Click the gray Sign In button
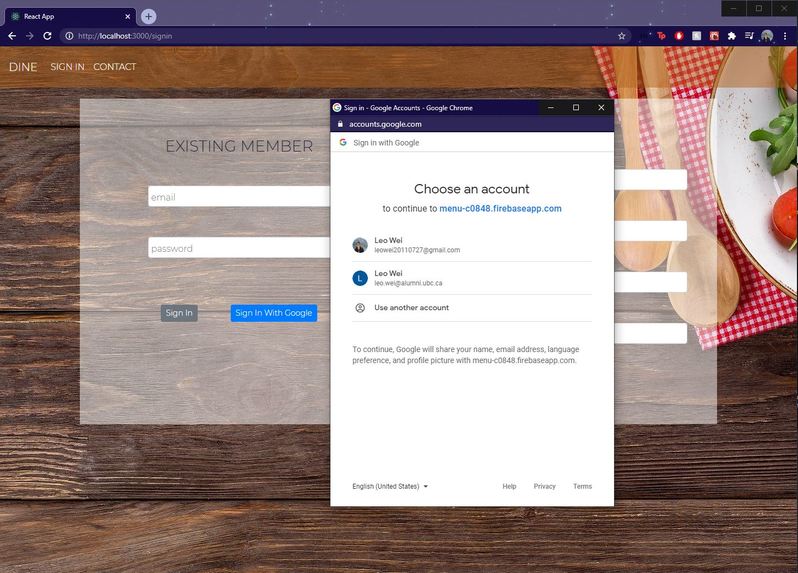 (x=179, y=313)
